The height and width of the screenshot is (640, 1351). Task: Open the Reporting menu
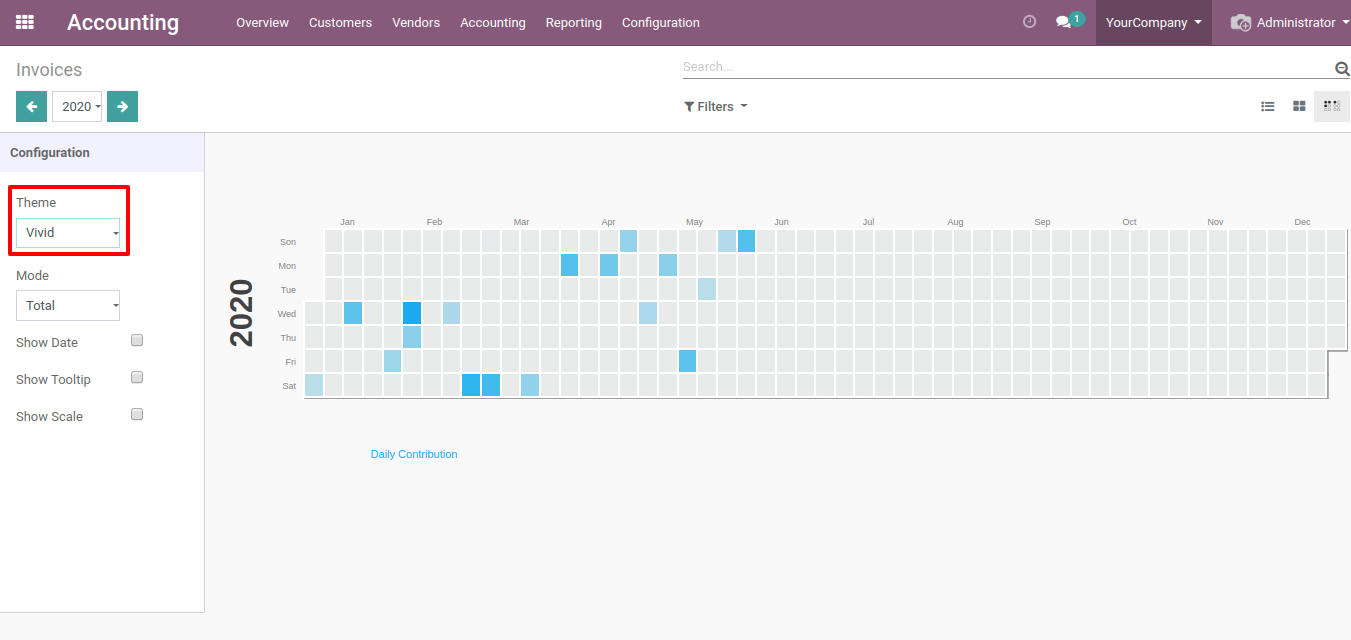pos(573,22)
